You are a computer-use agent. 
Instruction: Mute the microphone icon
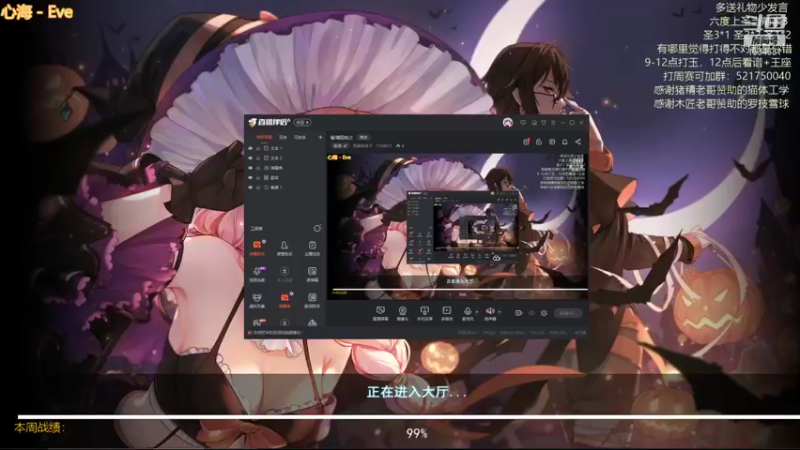467,311
